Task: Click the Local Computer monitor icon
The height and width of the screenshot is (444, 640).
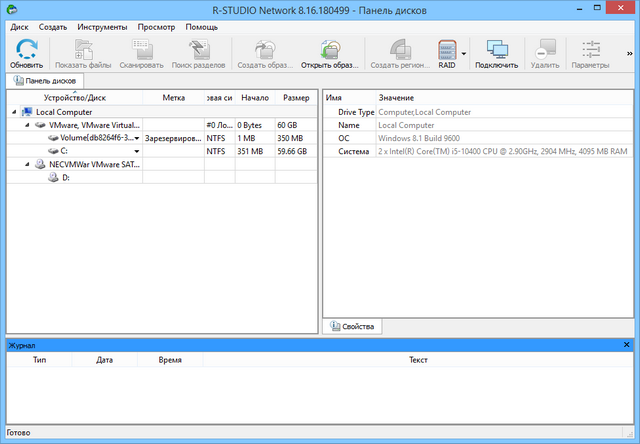Action: coord(27,111)
